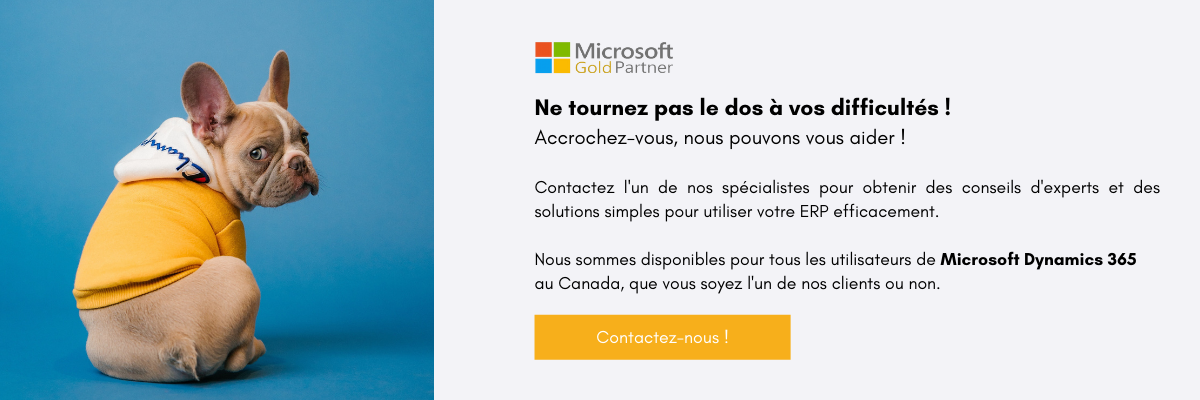Click the bold Microsoft Dynamics 365 text
This screenshot has width=1200, height=400.
pyautogui.click(x=1038, y=259)
